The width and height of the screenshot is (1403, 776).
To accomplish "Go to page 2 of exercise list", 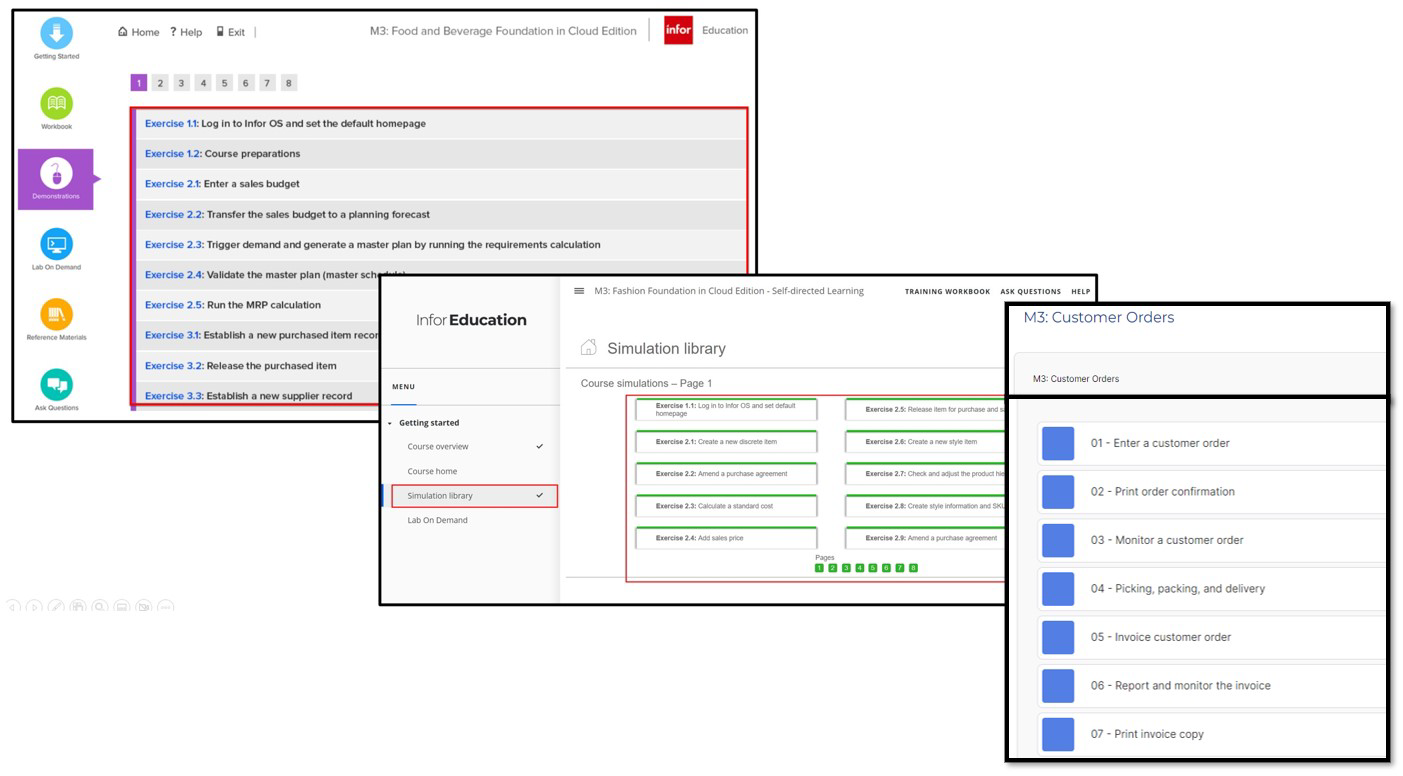I will click(160, 83).
